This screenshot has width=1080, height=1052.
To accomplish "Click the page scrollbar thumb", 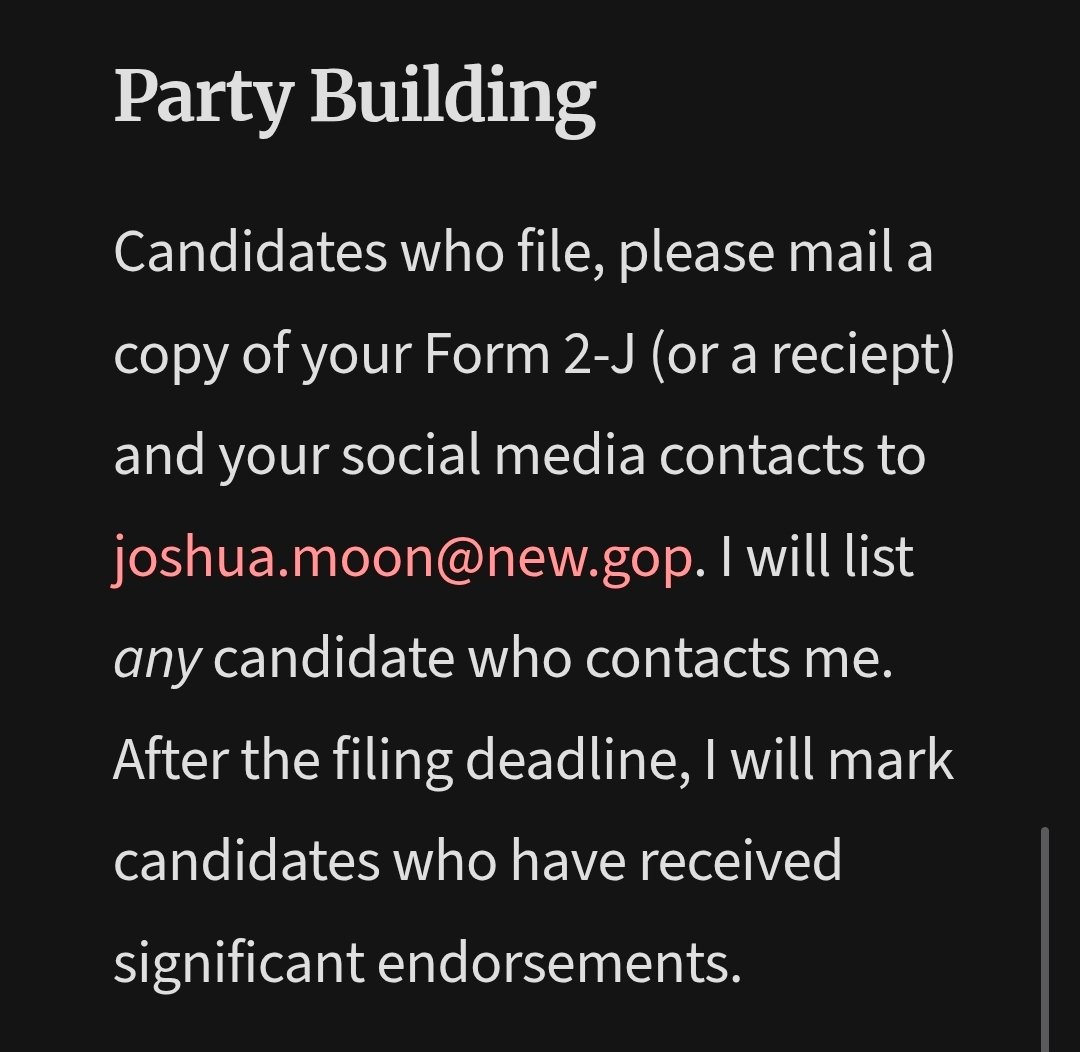I will click(1045, 939).
